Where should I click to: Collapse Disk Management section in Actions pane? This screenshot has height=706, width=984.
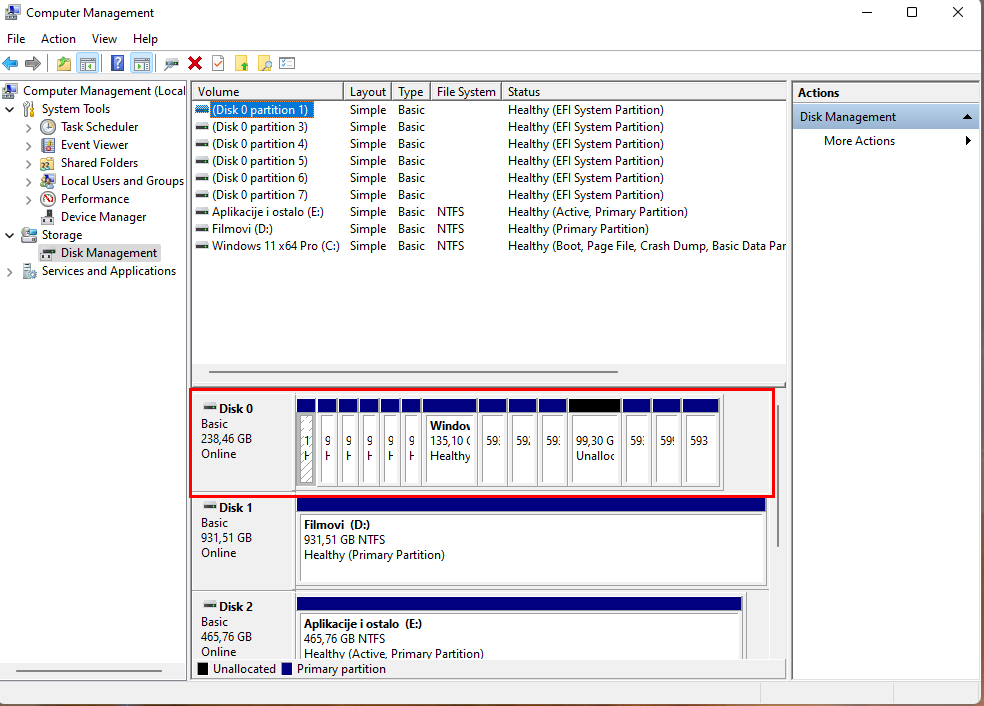(967, 117)
